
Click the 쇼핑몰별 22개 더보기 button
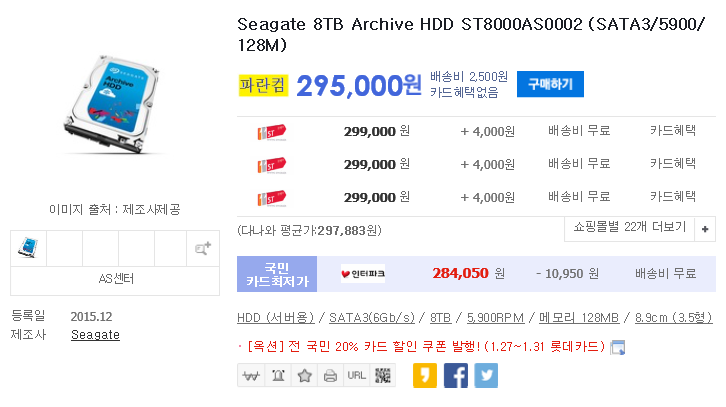(x=629, y=227)
